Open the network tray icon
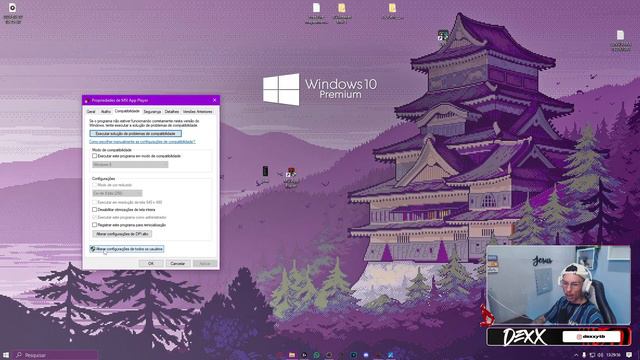The width and height of the screenshot is (640, 360). coord(592,355)
